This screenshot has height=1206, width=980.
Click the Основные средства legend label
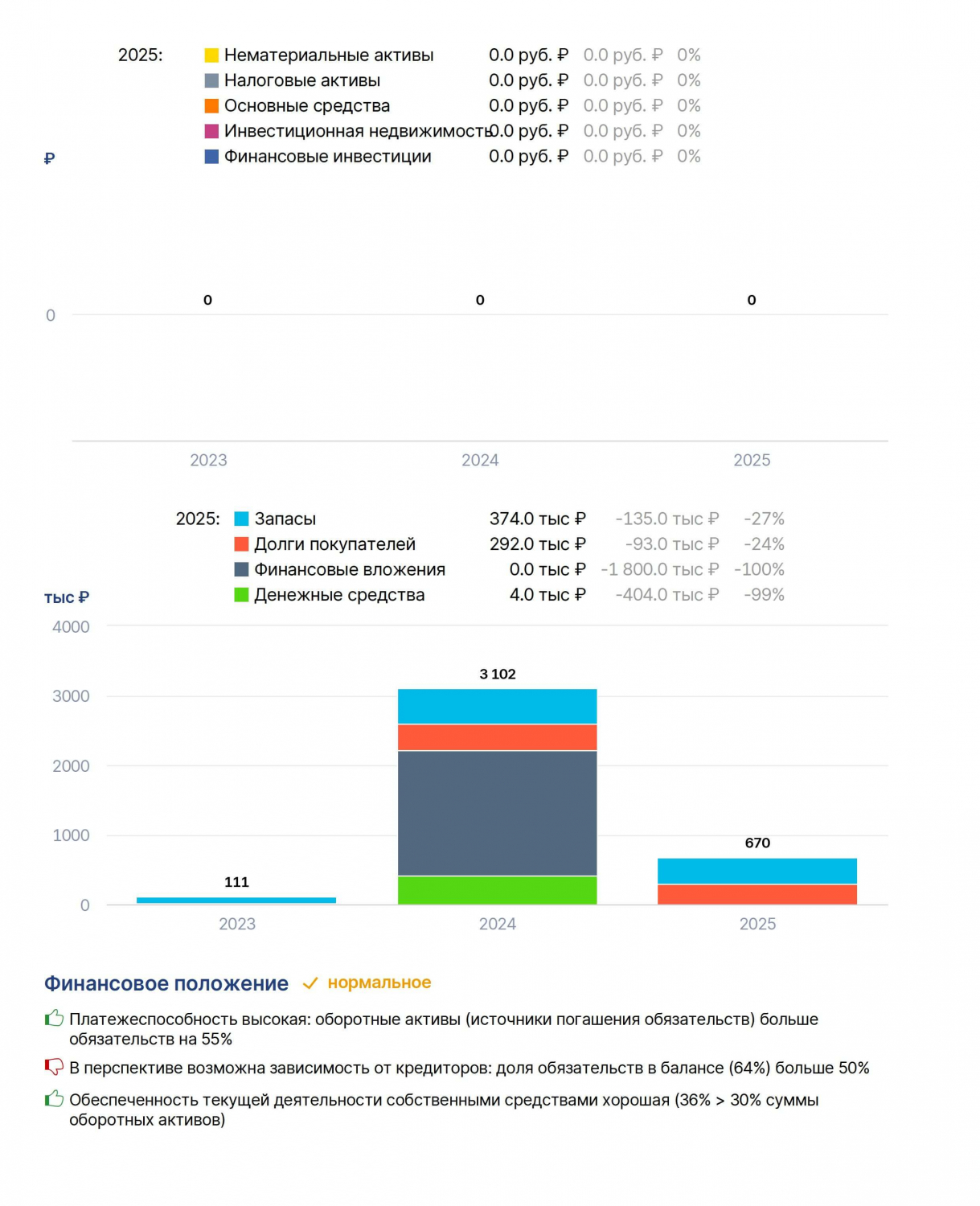click(x=307, y=106)
